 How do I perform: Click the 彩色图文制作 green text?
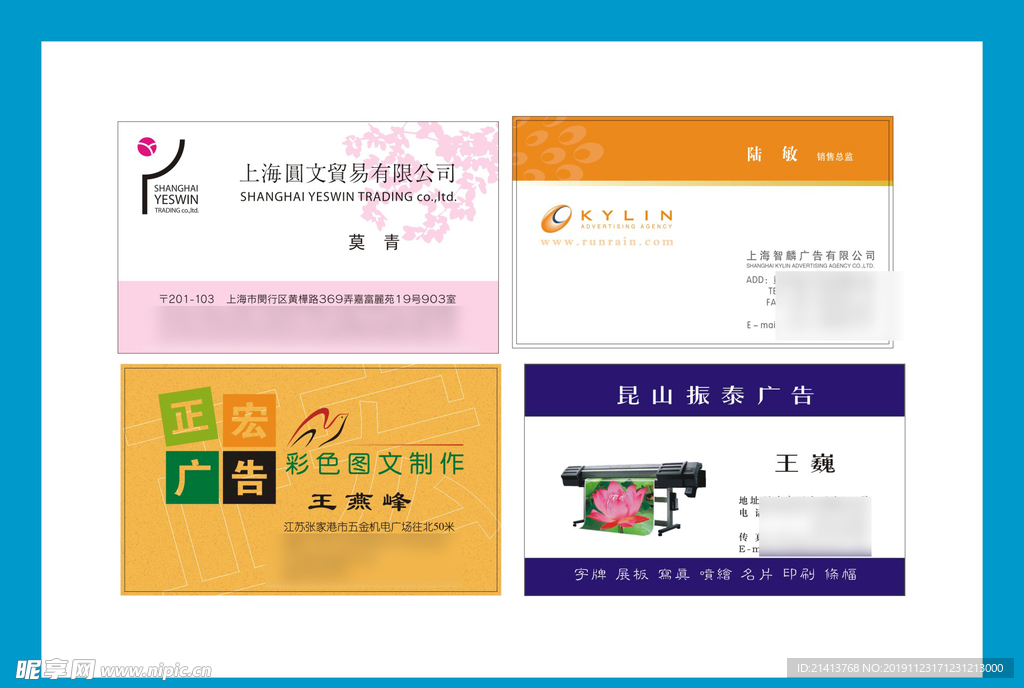(x=375, y=463)
